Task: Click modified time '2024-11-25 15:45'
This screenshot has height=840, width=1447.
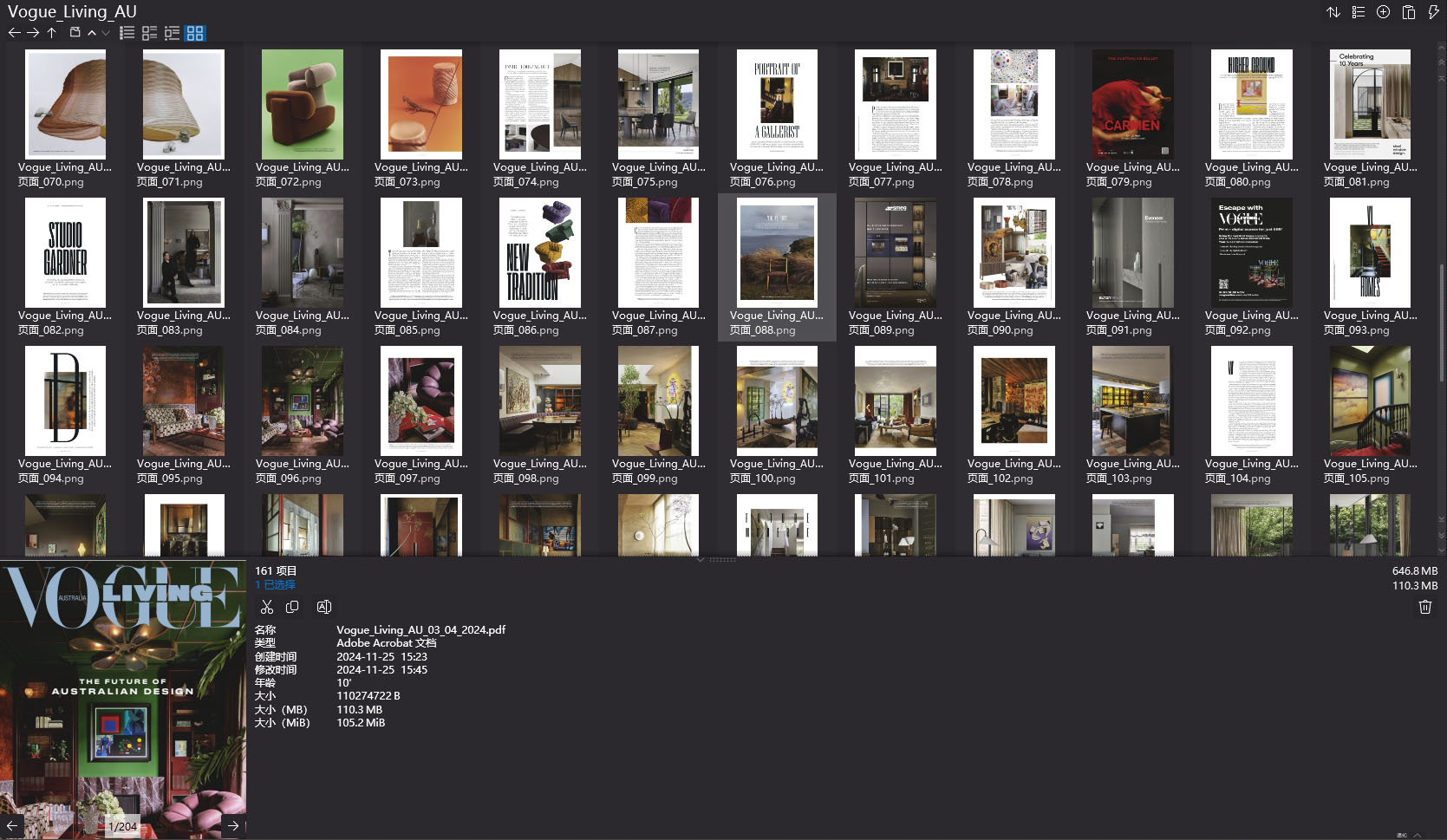Action: point(381,670)
